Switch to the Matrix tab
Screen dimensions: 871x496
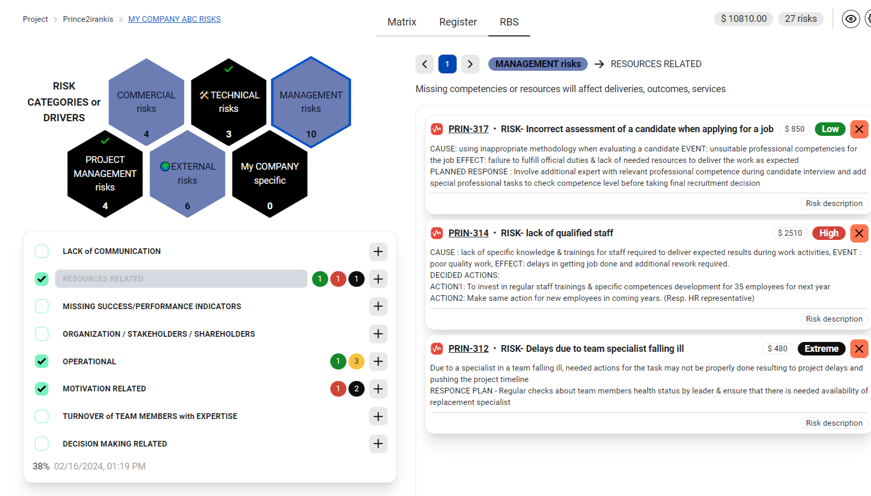[x=402, y=22]
